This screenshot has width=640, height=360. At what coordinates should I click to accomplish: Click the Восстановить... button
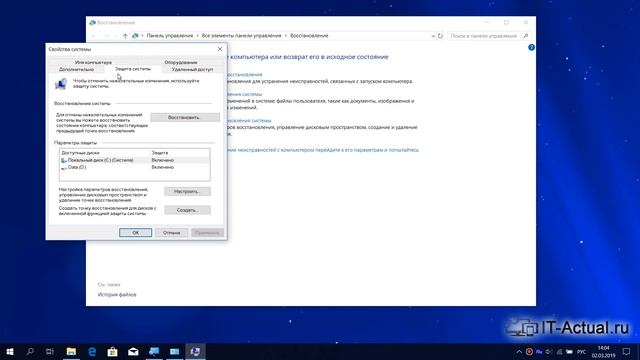click(185, 118)
